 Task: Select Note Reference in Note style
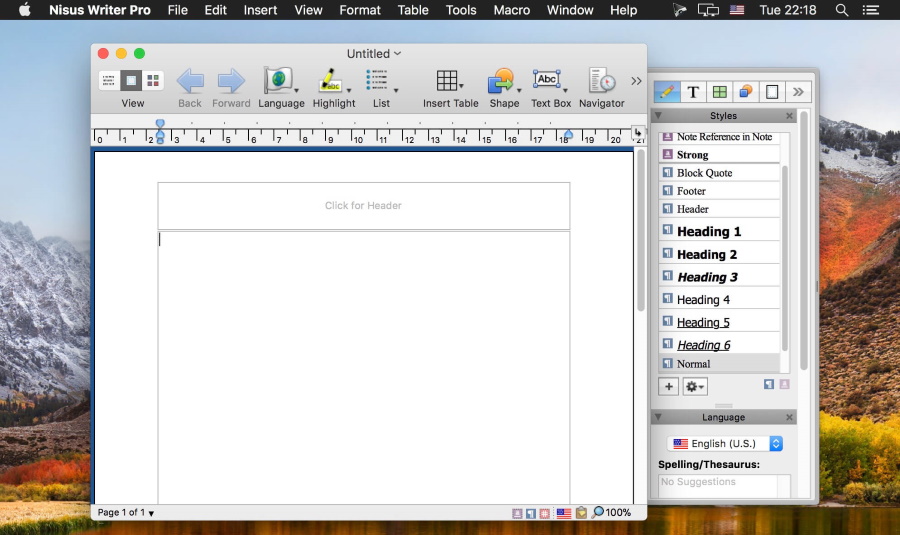719,137
